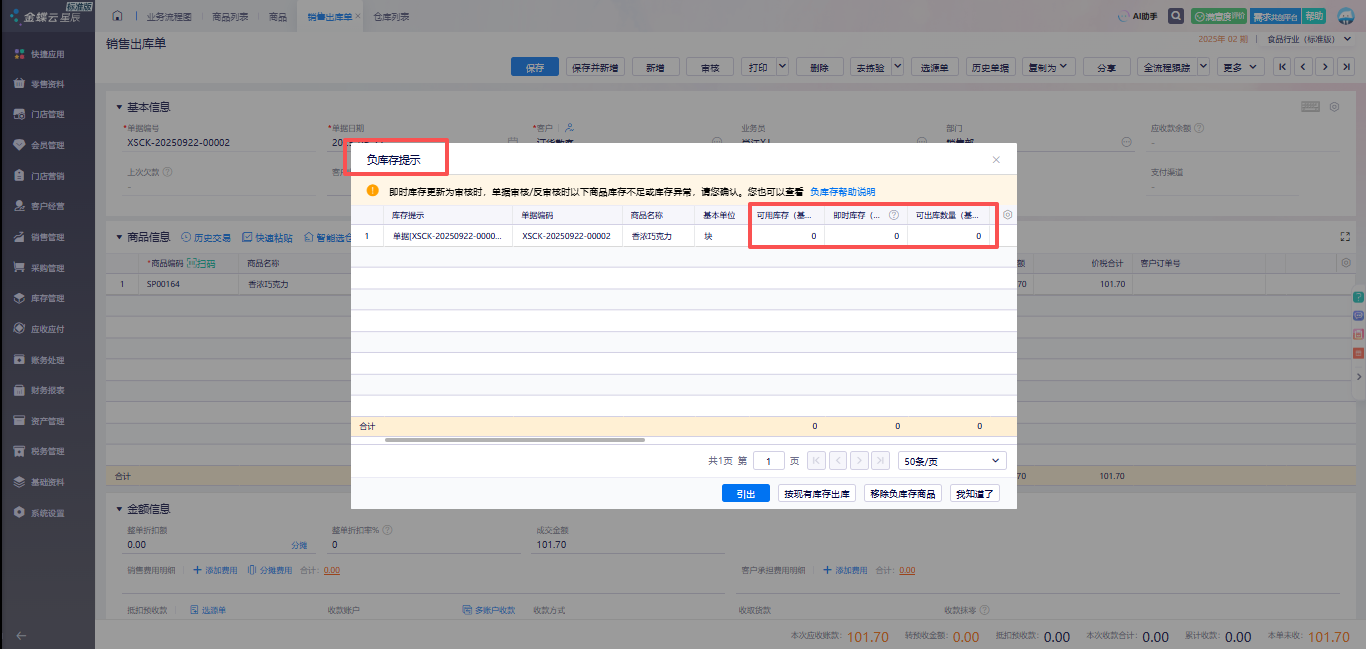Go to previous page in dialog pager
This screenshot has height=649, width=1366.
point(838,461)
